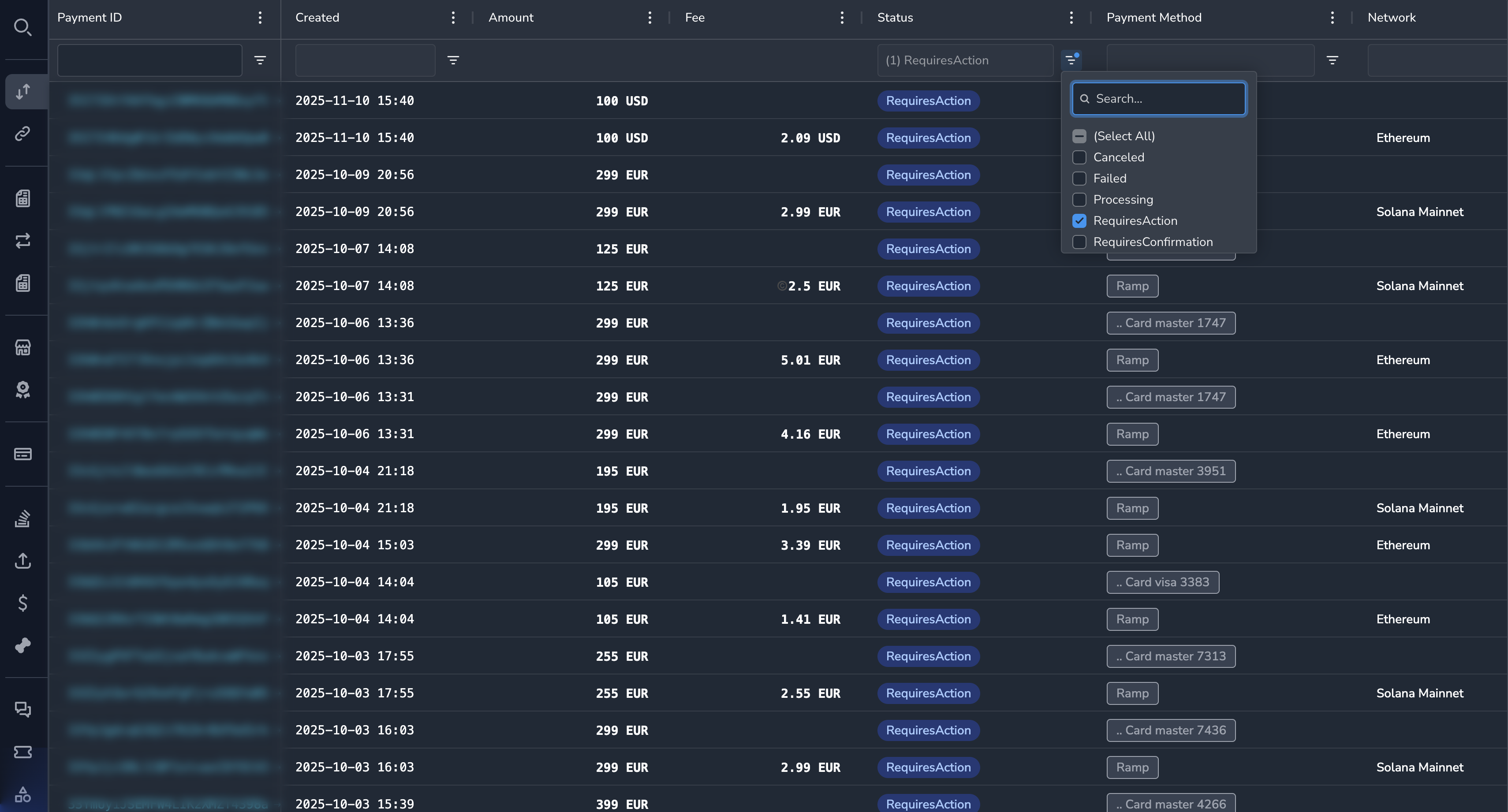The image size is (1508, 812).
Task: Click the Card master 7313 payment method tag
Action: pyautogui.click(x=1171, y=656)
